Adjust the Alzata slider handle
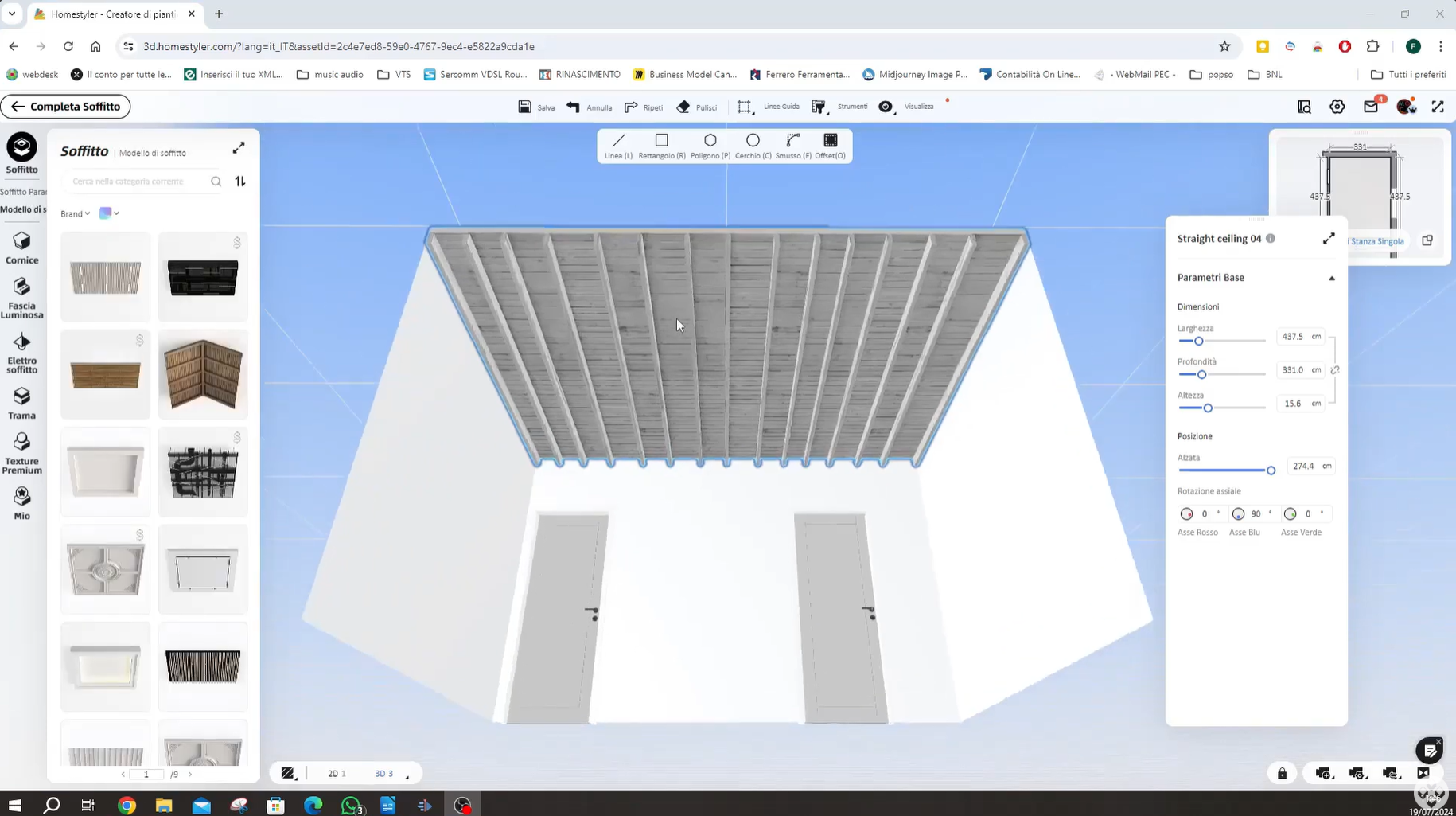This screenshot has height=816, width=1456. click(1271, 470)
